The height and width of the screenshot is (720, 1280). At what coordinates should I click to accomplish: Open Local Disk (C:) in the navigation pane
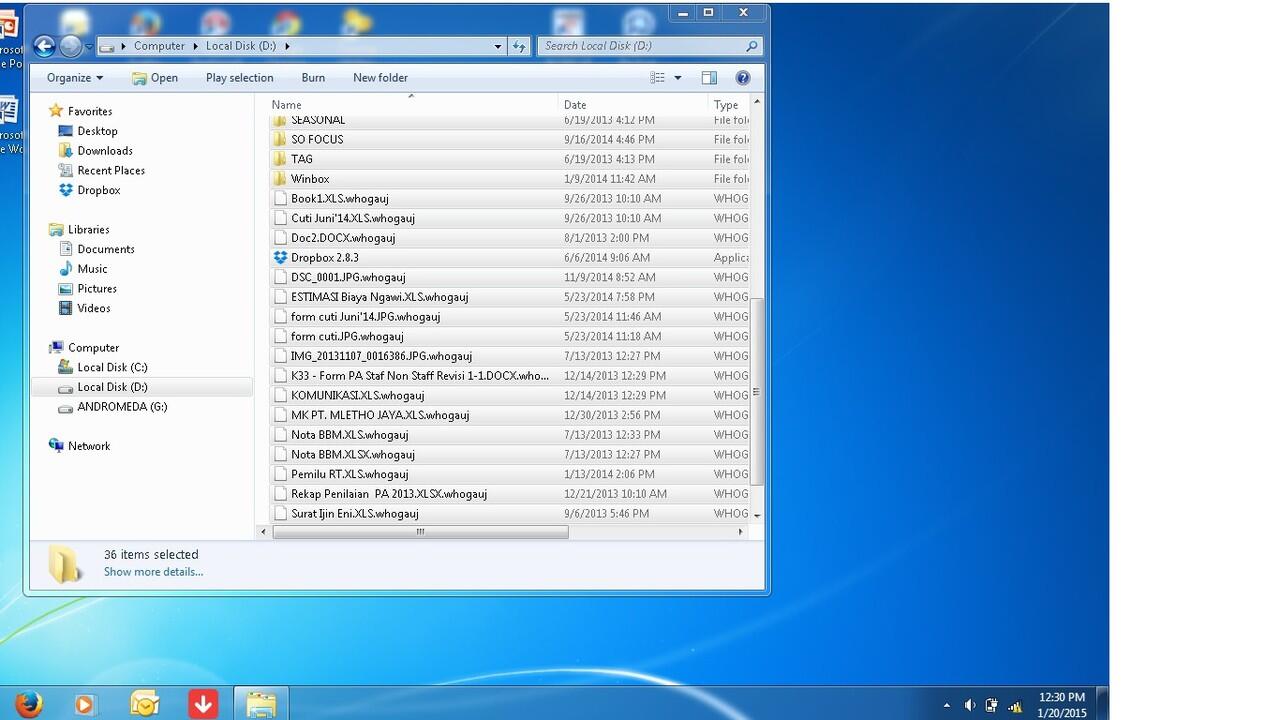(x=112, y=367)
